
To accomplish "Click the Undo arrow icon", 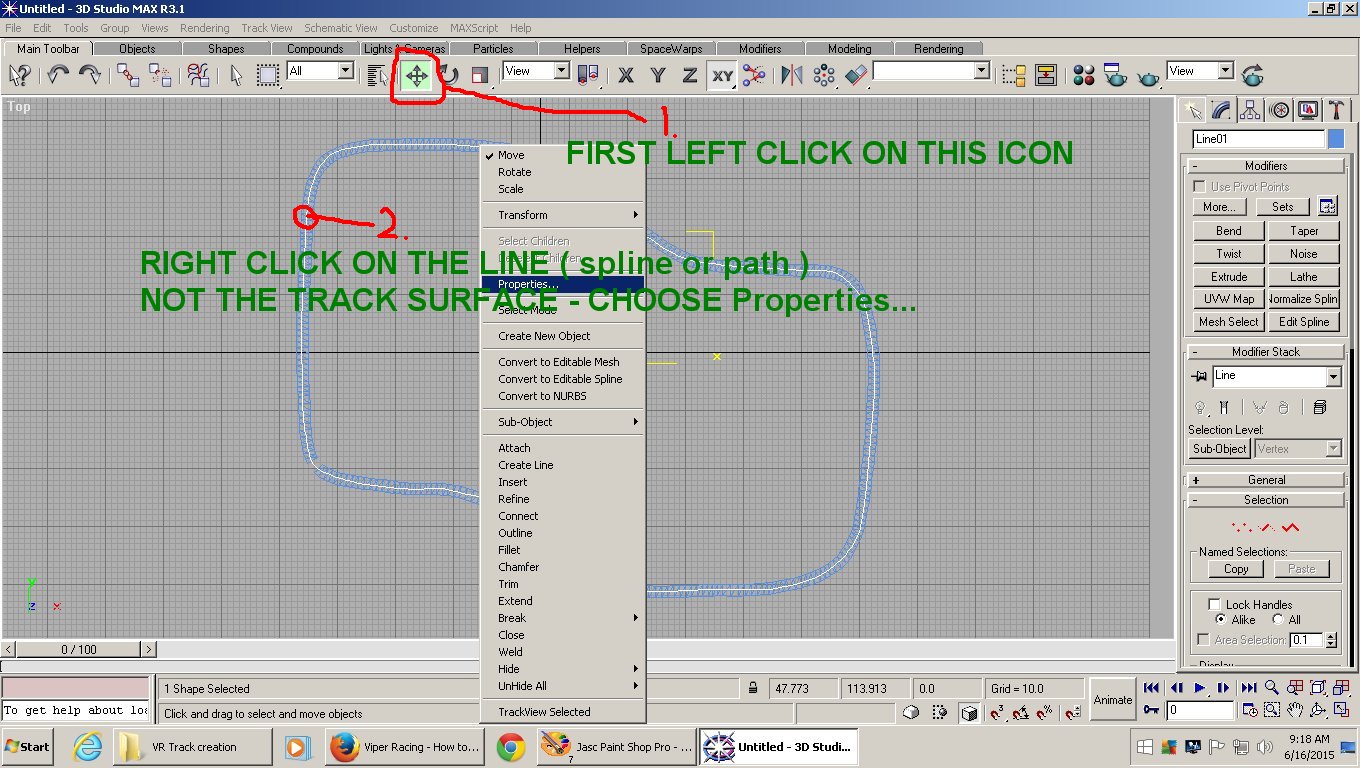I will tap(58, 75).
